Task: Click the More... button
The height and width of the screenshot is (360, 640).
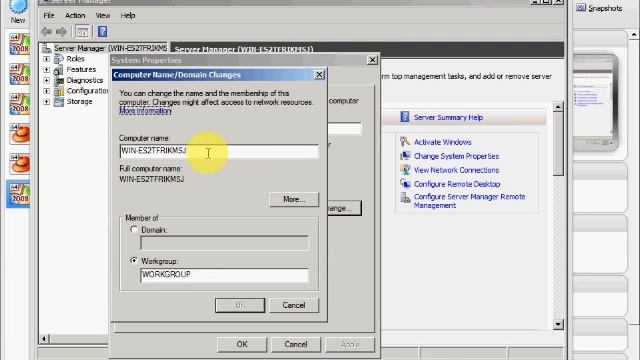Action: click(x=294, y=199)
